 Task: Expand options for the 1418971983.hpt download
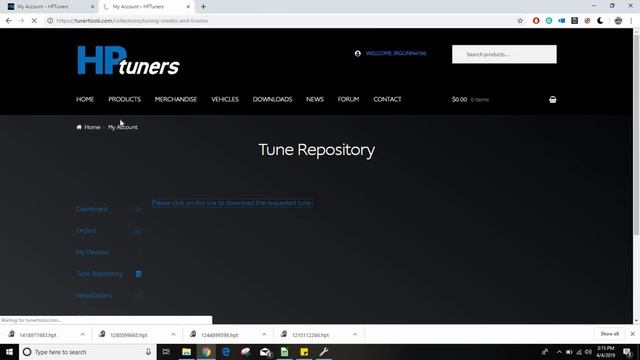tap(82, 334)
